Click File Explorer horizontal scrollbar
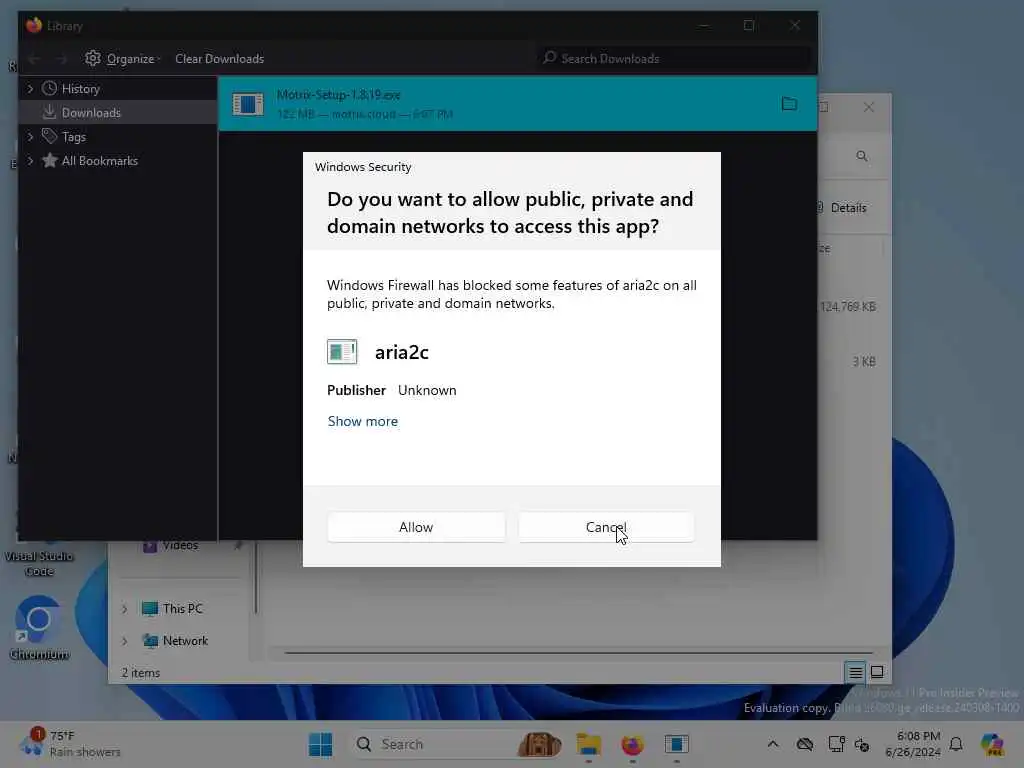Image resolution: width=1024 pixels, height=768 pixels. click(x=579, y=652)
